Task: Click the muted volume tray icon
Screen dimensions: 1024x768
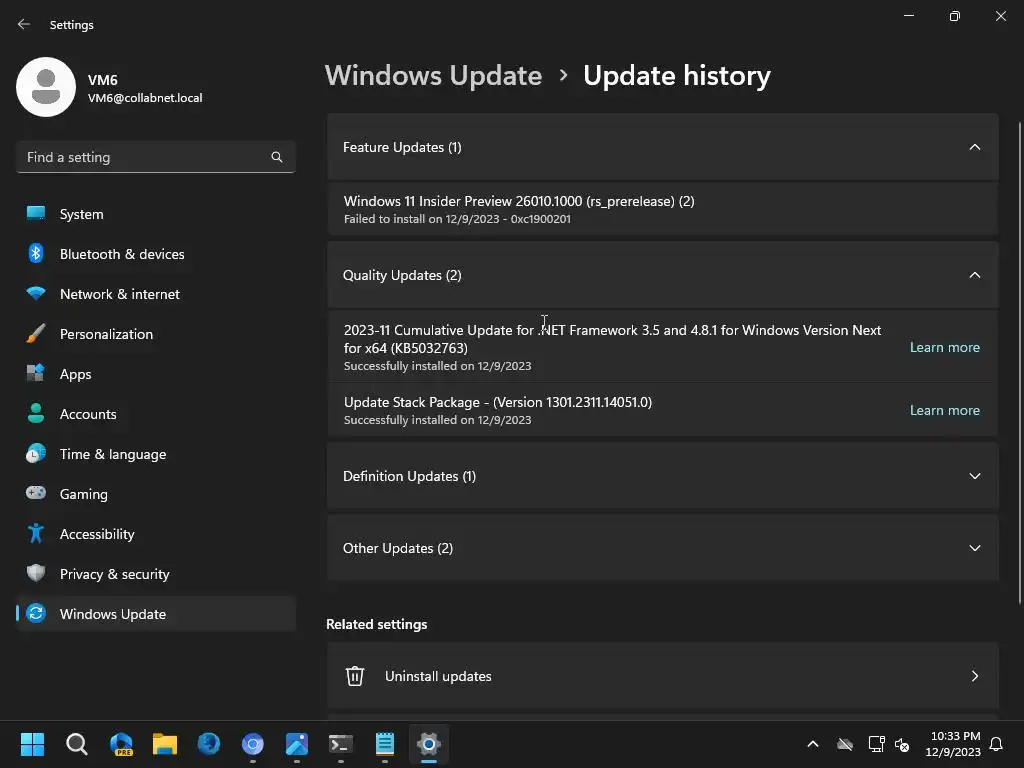Action: pyautogui.click(x=902, y=744)
